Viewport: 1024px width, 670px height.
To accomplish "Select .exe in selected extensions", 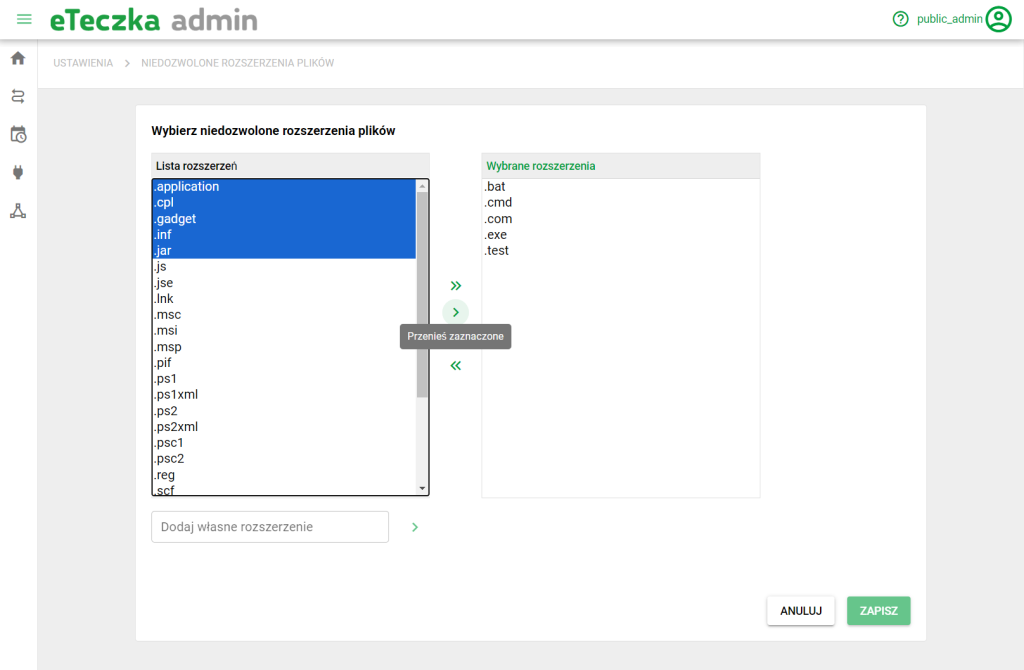I will 620,234.
